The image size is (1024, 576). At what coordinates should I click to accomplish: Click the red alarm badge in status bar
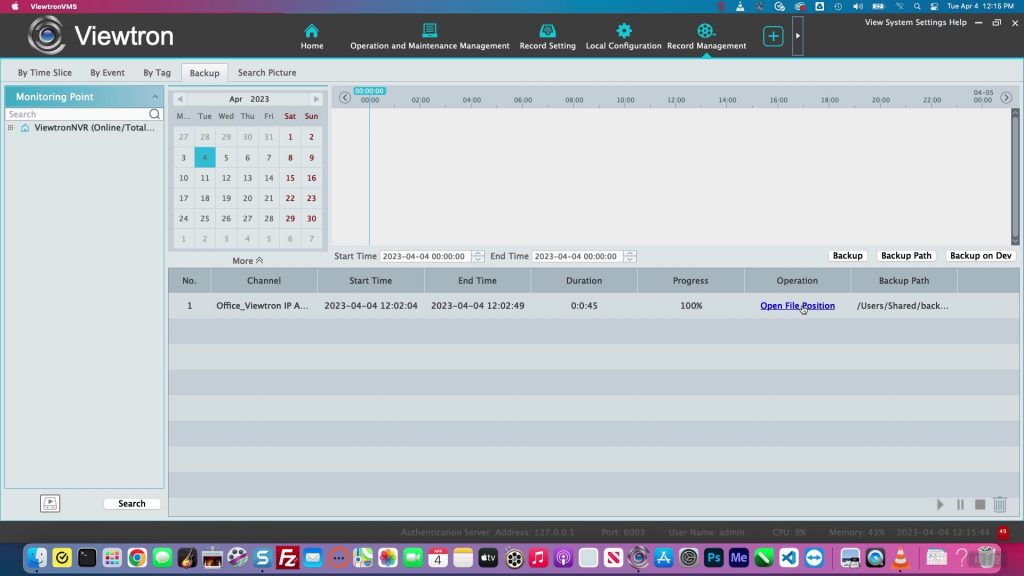pos(1002,532)
